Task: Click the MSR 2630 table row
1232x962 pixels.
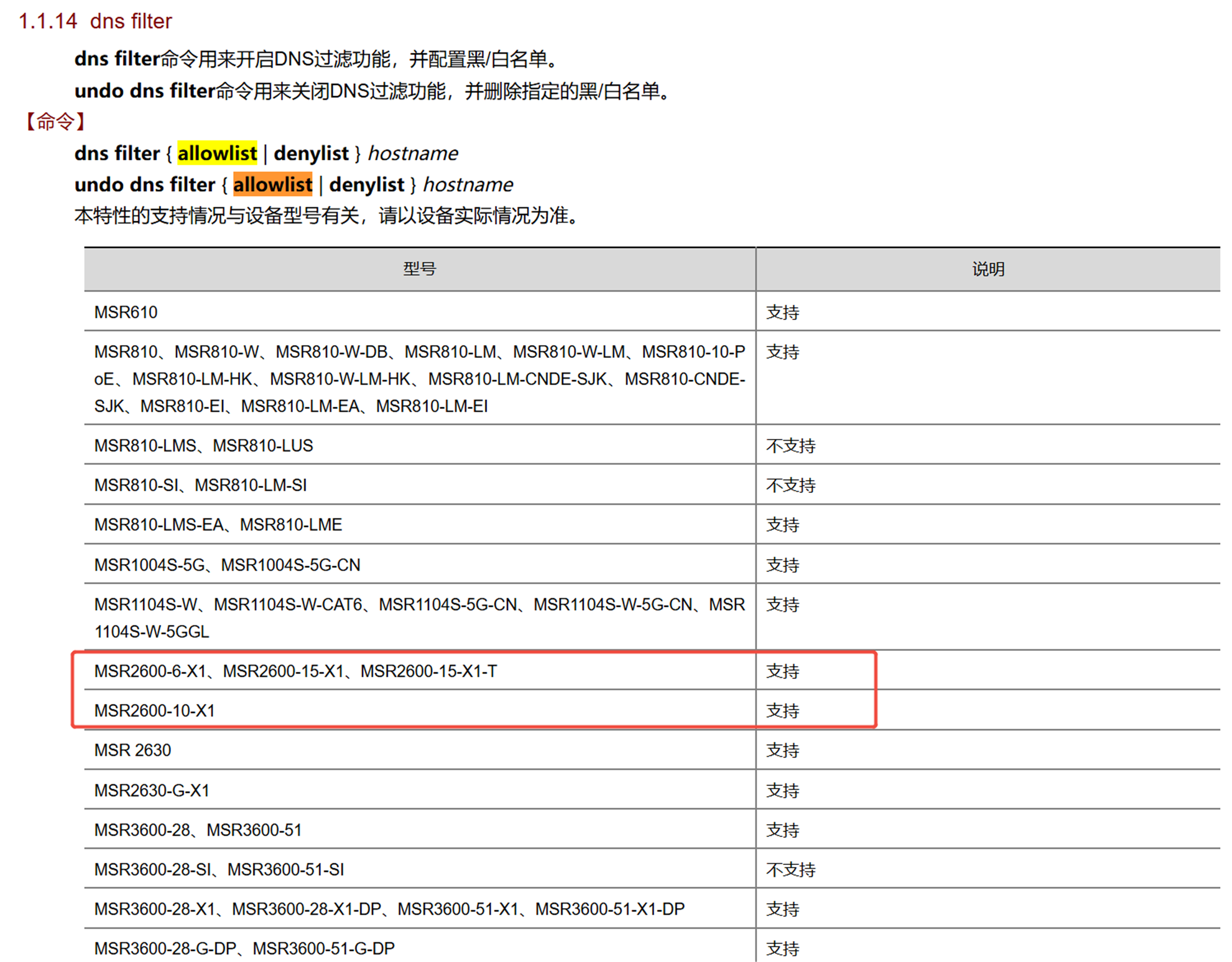Action: (133, 750)
